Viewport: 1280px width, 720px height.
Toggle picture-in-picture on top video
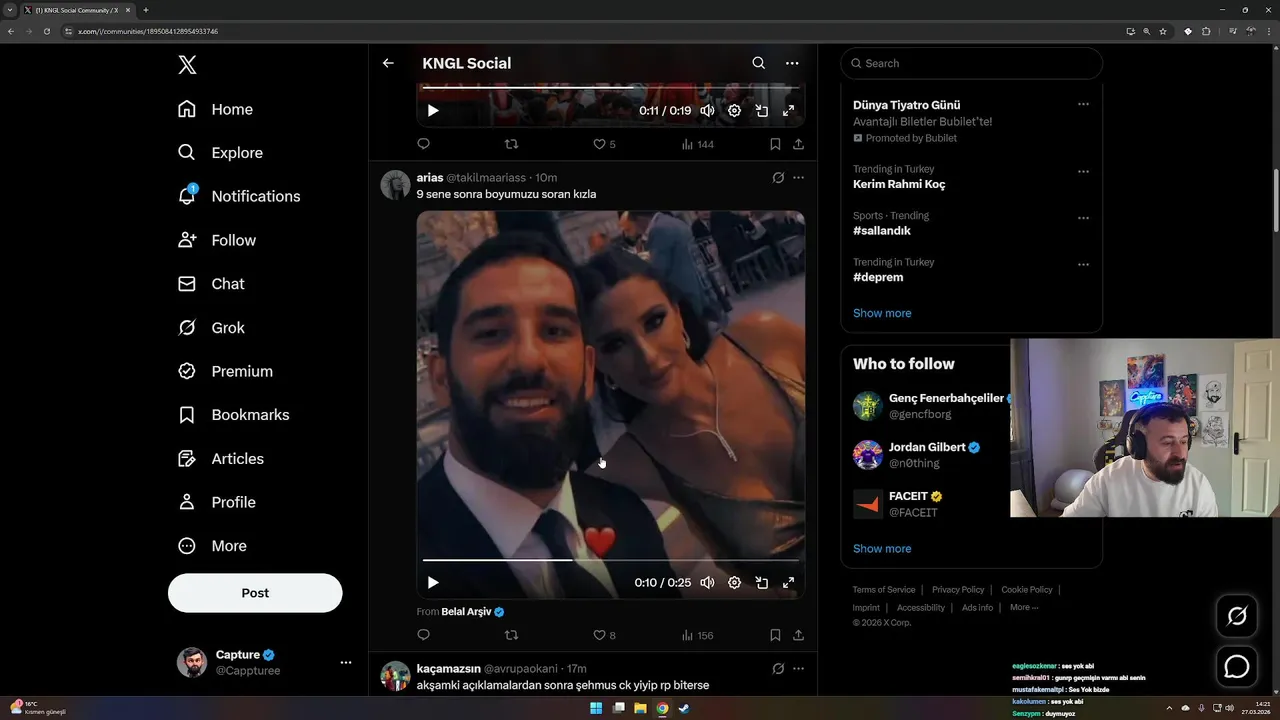[761, 111]
